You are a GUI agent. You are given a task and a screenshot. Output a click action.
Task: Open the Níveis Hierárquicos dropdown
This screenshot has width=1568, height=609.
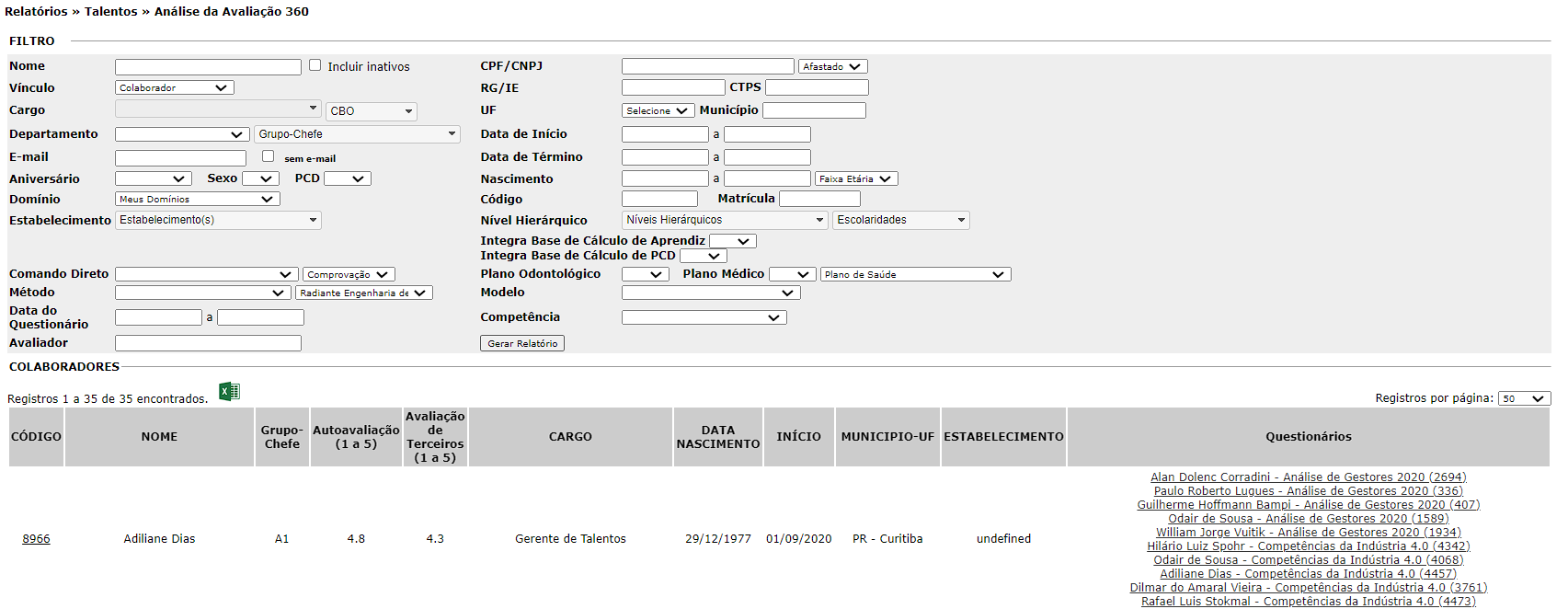click(725, 220)
